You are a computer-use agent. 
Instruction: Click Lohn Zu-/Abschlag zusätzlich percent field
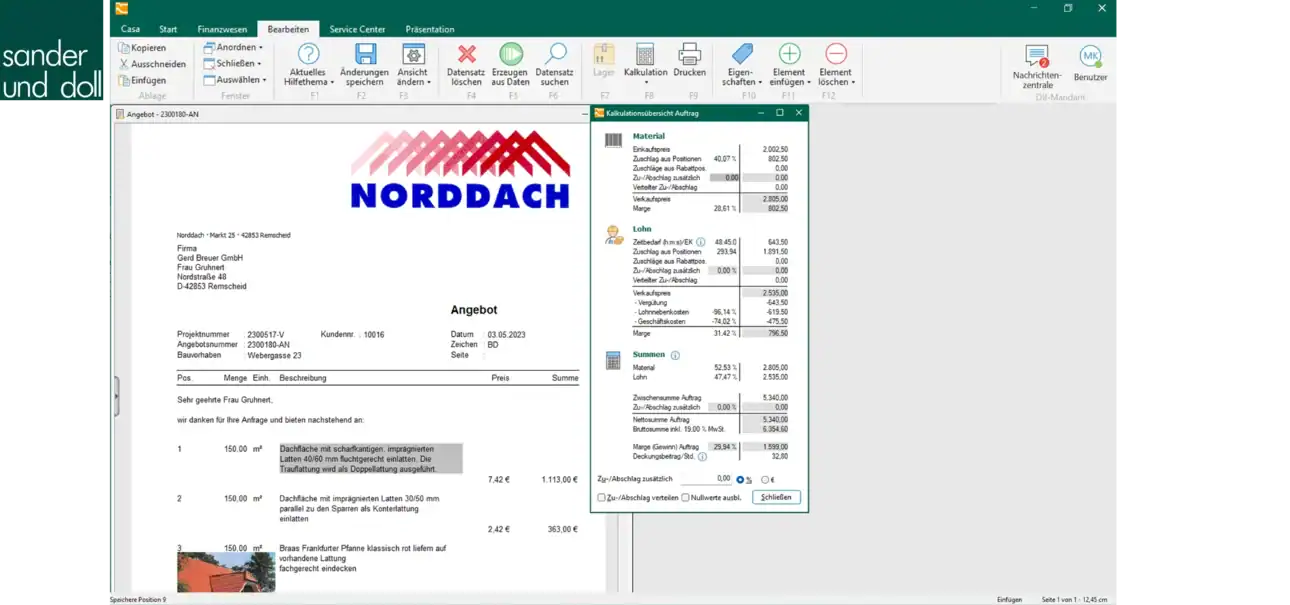725,271
